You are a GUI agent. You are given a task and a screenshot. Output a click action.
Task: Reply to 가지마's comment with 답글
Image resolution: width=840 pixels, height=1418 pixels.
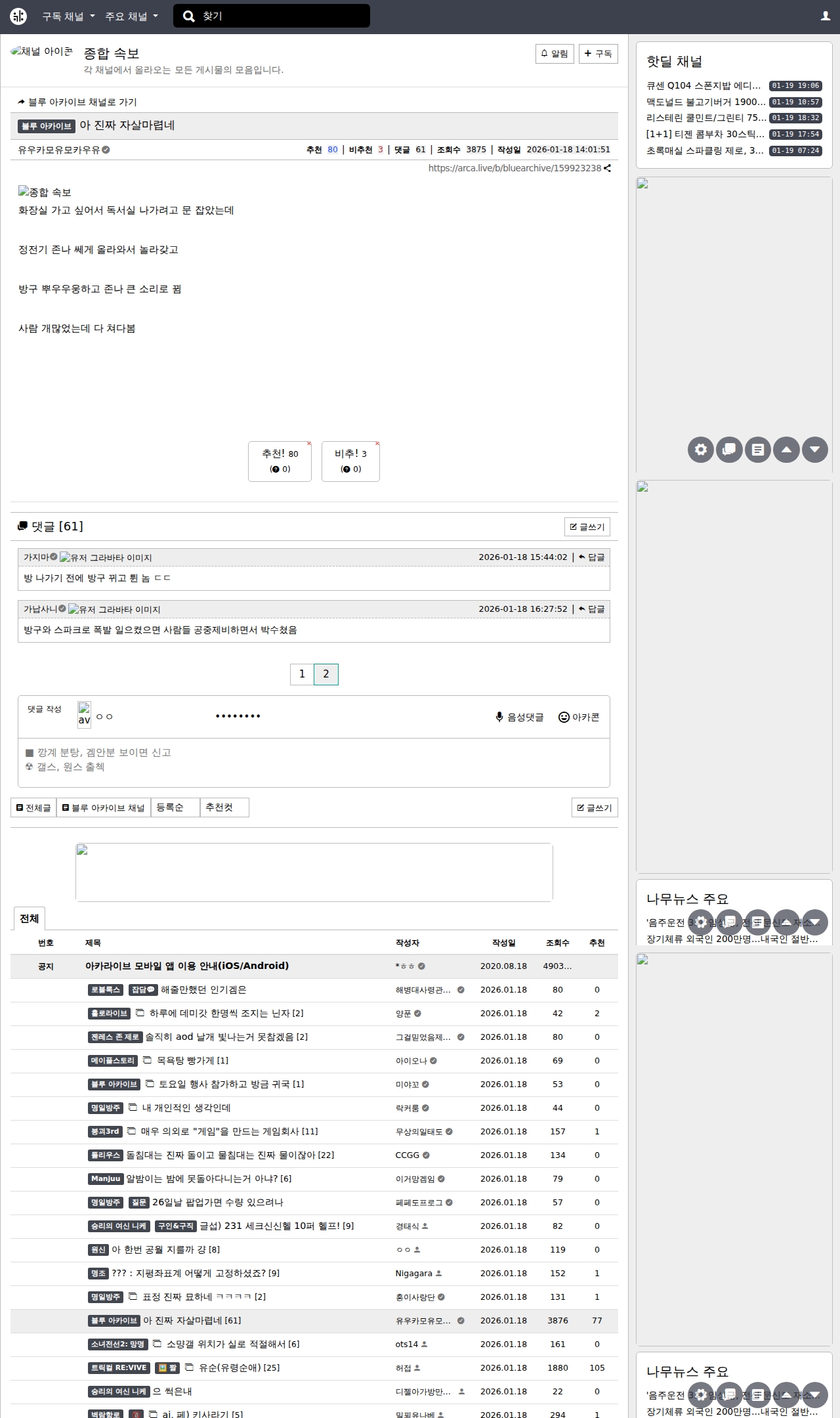coord(592,557)
